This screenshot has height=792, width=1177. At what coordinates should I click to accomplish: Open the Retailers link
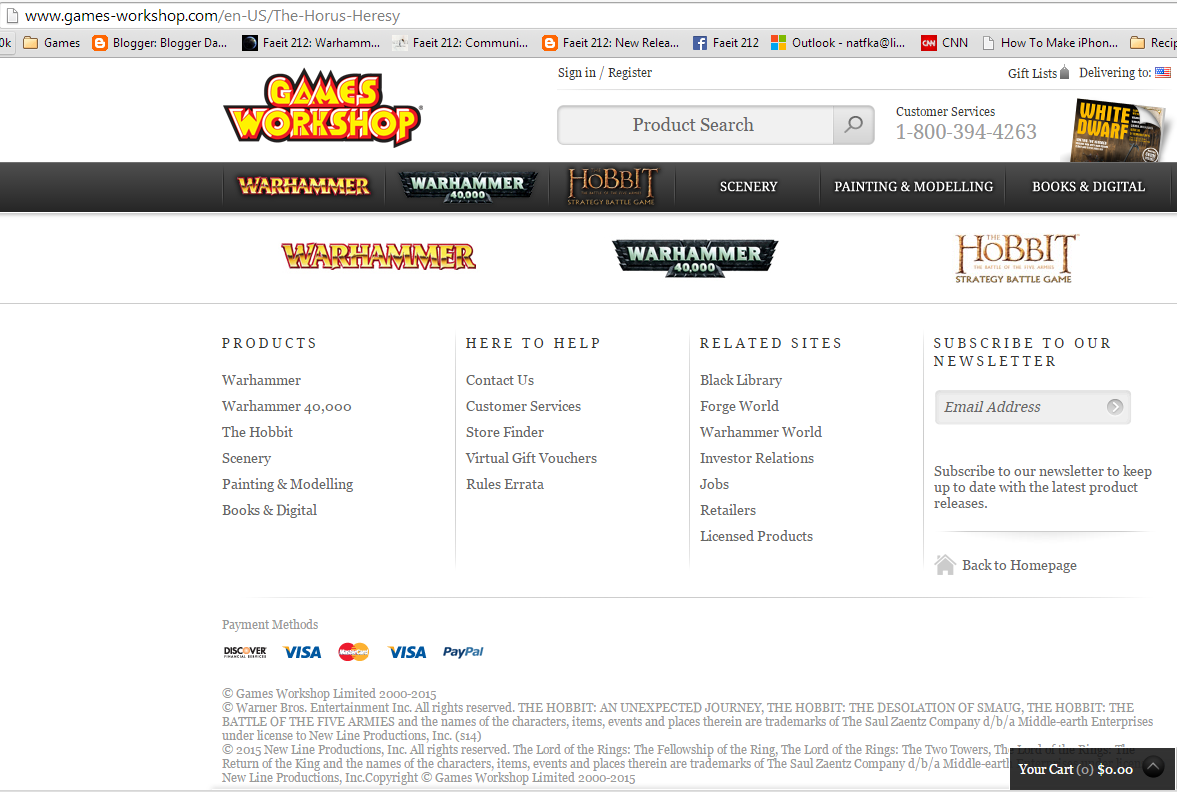click(x=728, y=510)
